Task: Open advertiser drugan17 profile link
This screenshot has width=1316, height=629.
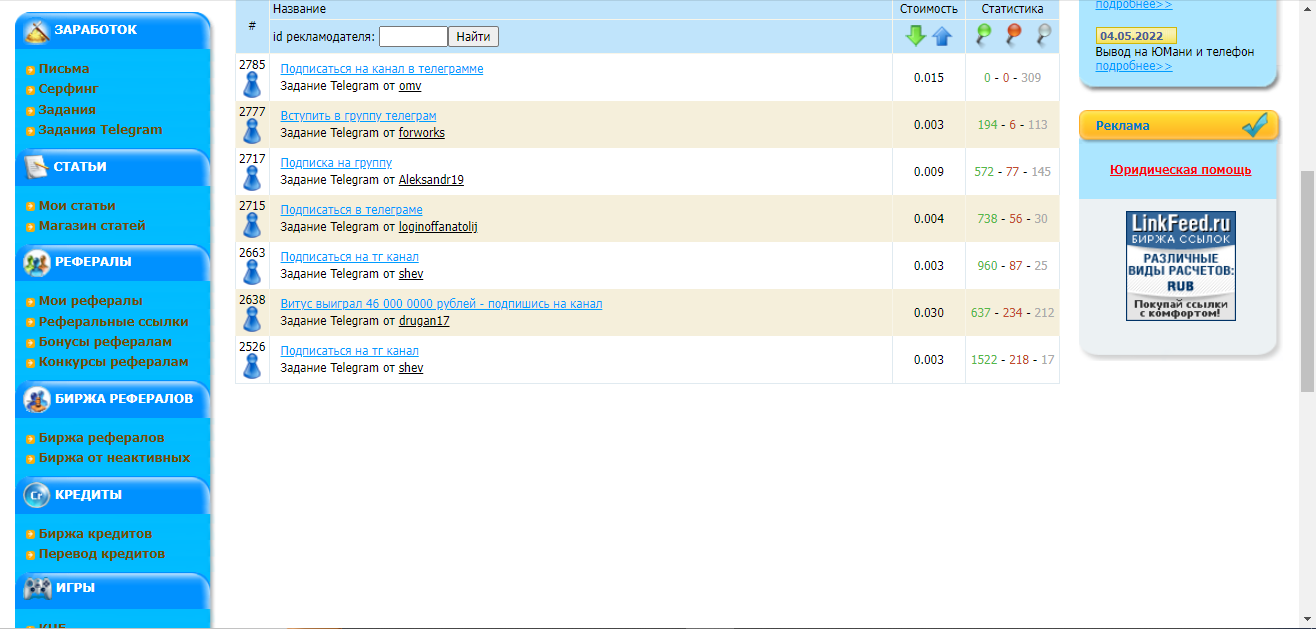Action: pyautogui.click(x=424, y=321)
